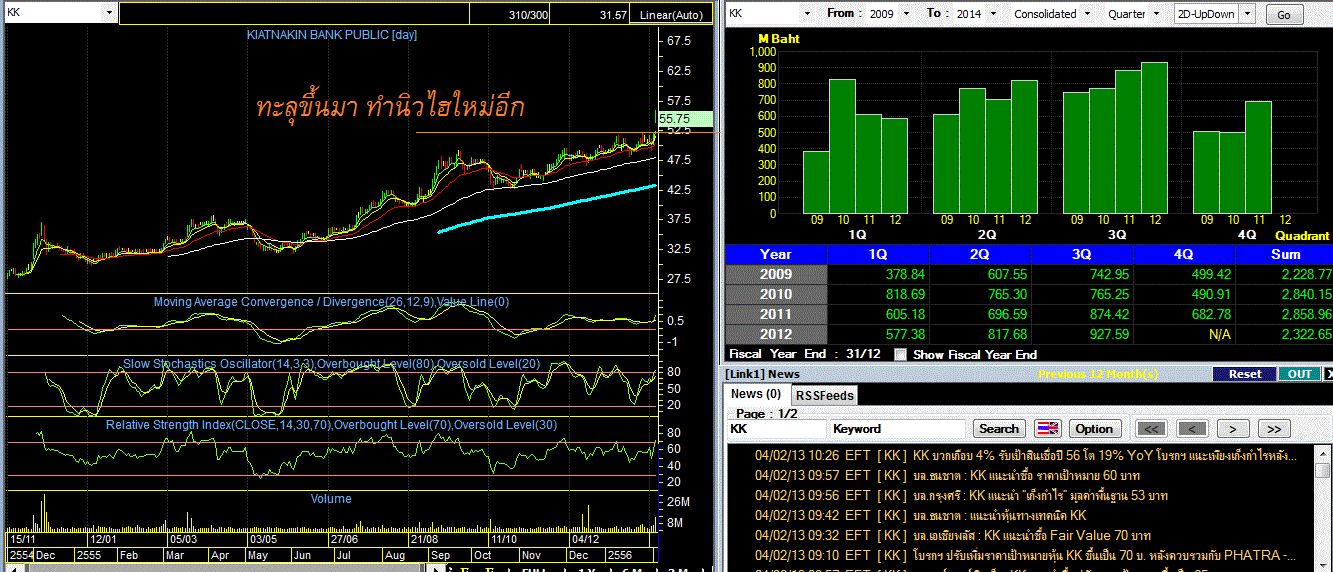
Task: Switch to the RSSFeeds tab
Action: coord(825,395)
